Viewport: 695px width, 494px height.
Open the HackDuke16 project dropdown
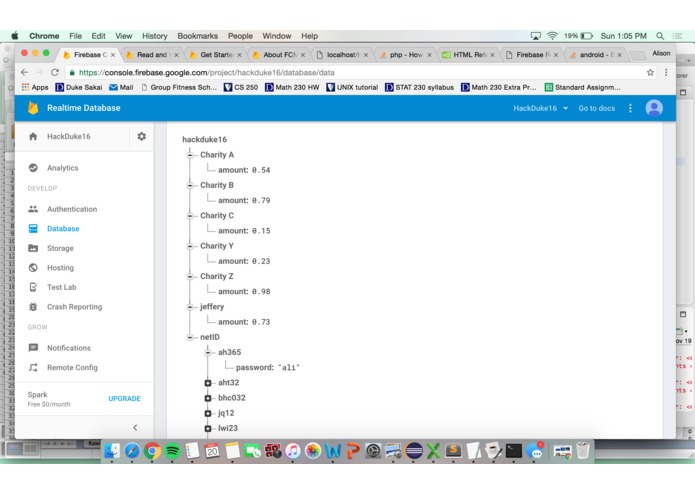pos(540,108)
